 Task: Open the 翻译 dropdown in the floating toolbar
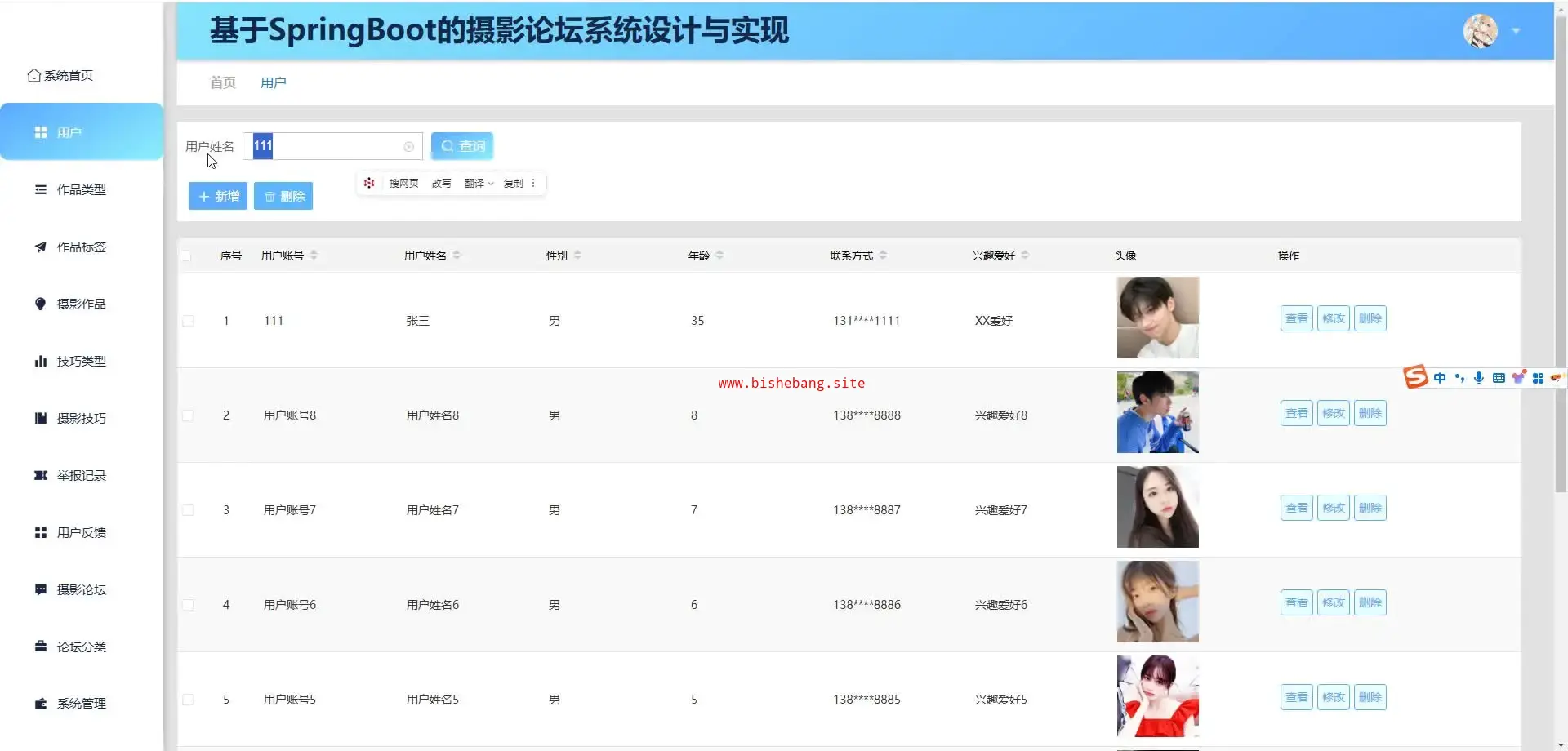[479, 184]
